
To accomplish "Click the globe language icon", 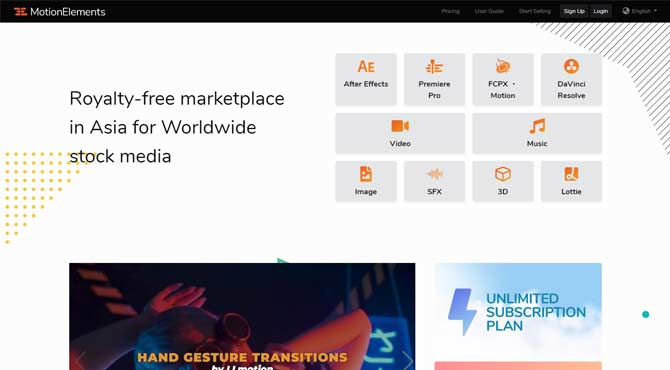I will pos(626,11).
